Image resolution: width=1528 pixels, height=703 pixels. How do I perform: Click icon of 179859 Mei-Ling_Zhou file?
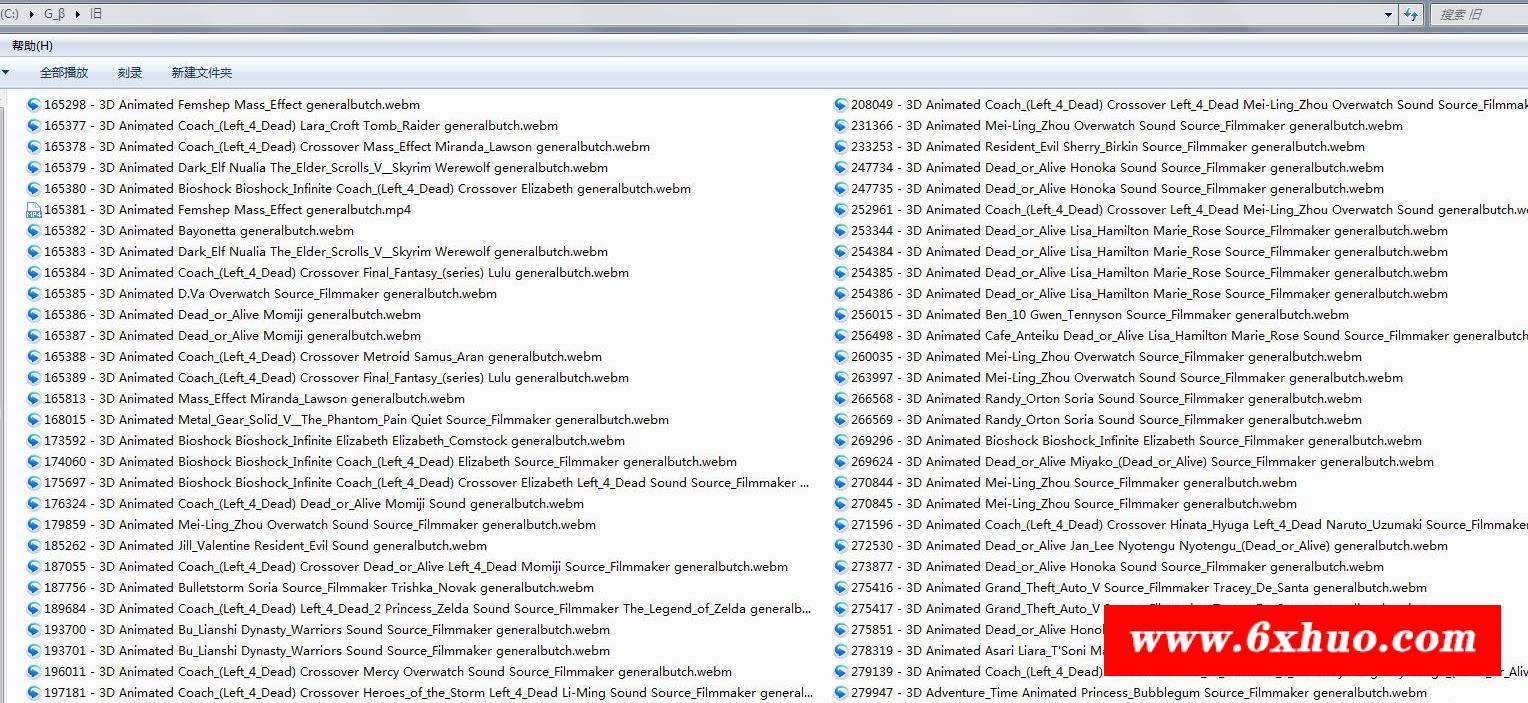[33, 524]
